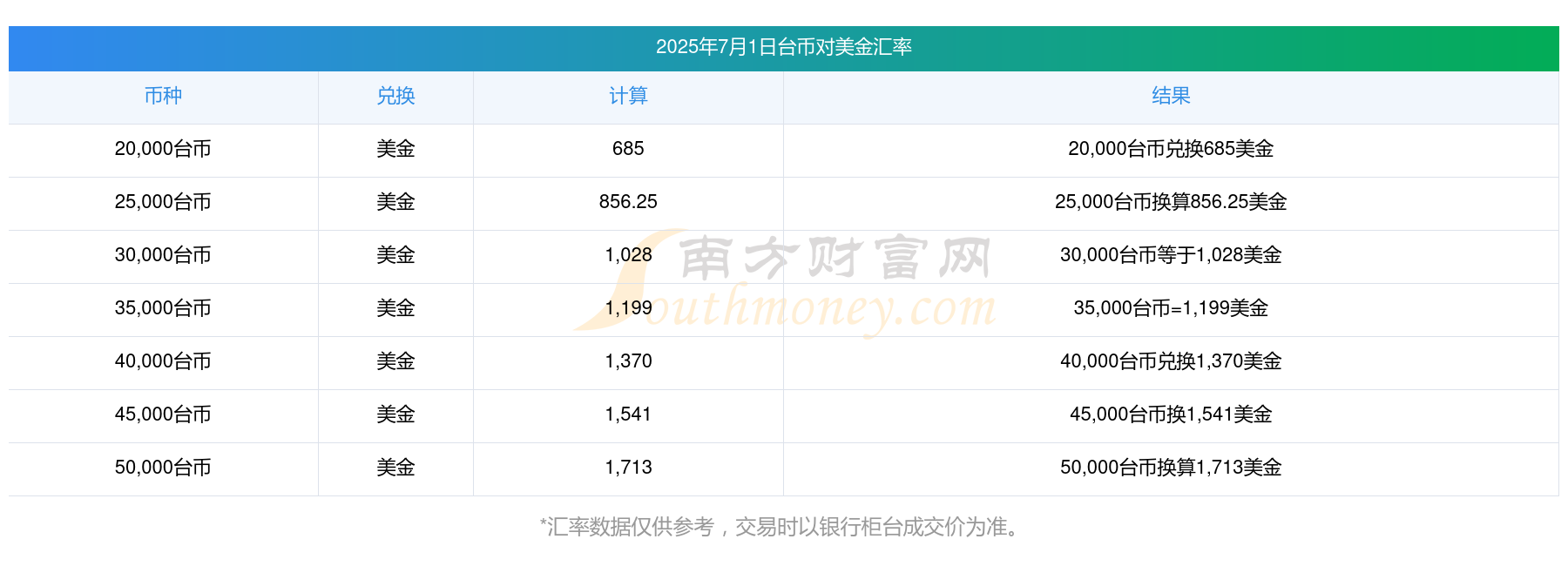Image resolution: width=1568 pixels, height=566 pixels.
Task: Select the calculated value 1,370
Action: (628, 361)
